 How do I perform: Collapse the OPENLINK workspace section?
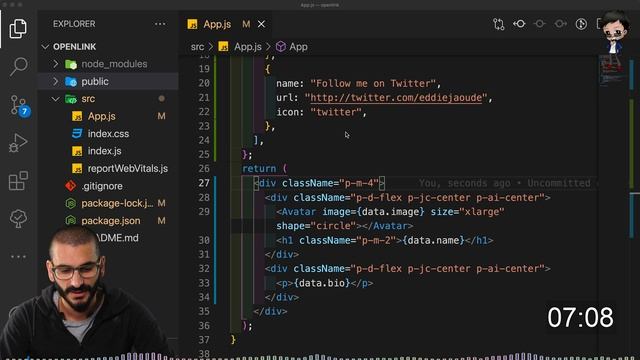click(x=74, y=47)
